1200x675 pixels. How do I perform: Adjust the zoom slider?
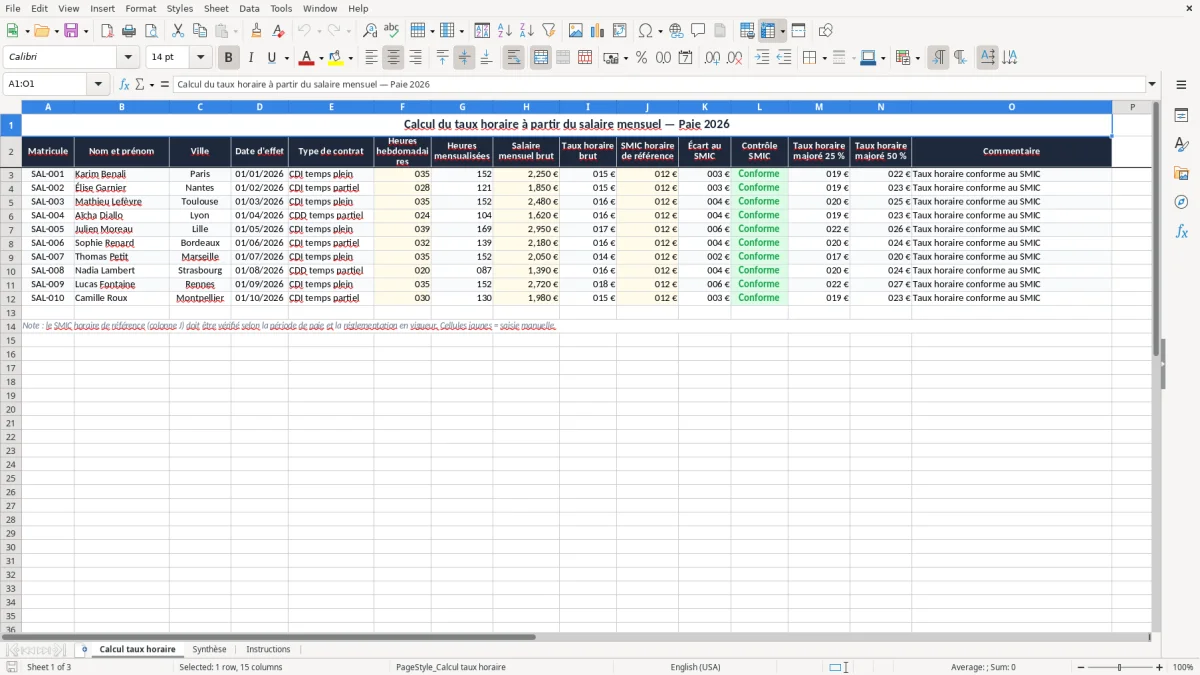point(1119,667)
